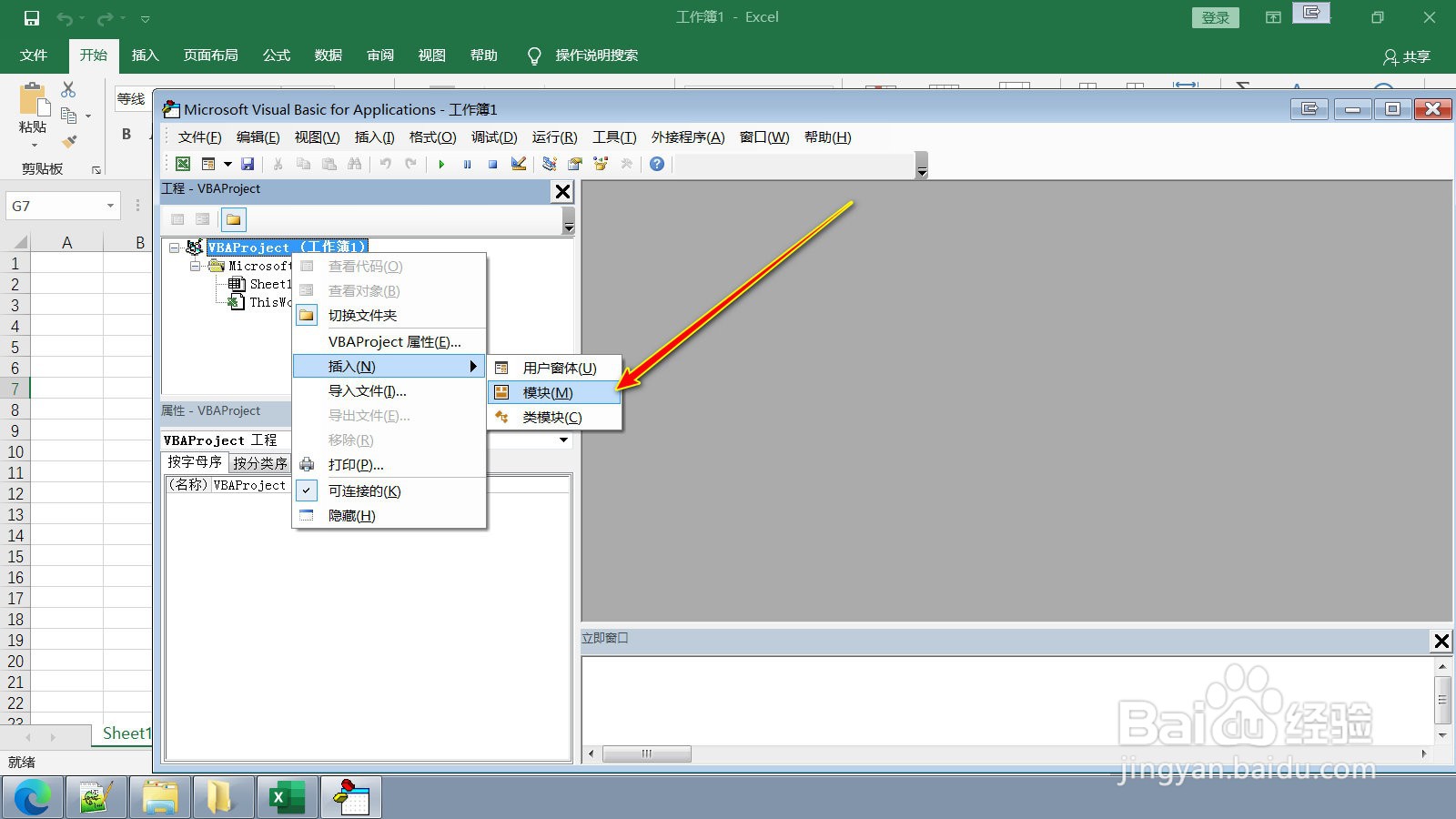Screen dimensions: 1456x819
Task: Click the Paste icon in VBA toolbar
Action: [329, 164]
